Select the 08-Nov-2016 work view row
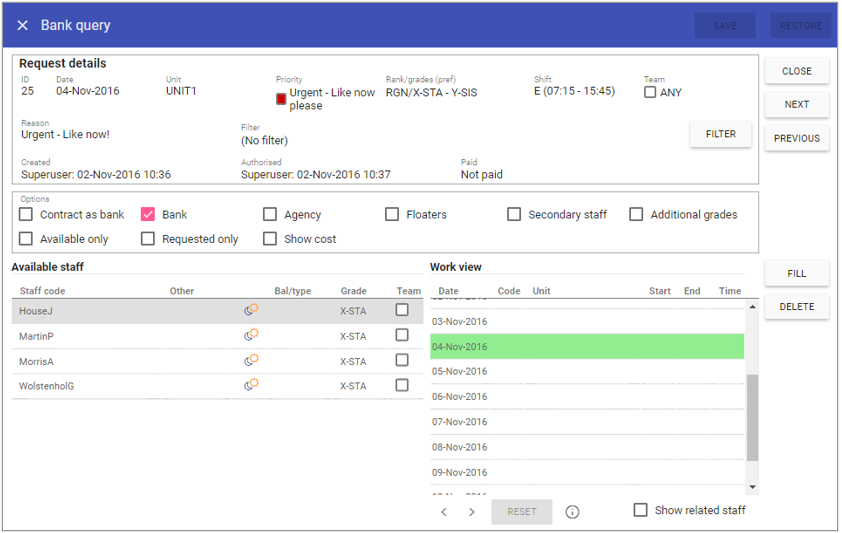The height and width of the screenshot is (533, 842). (587, 447)
